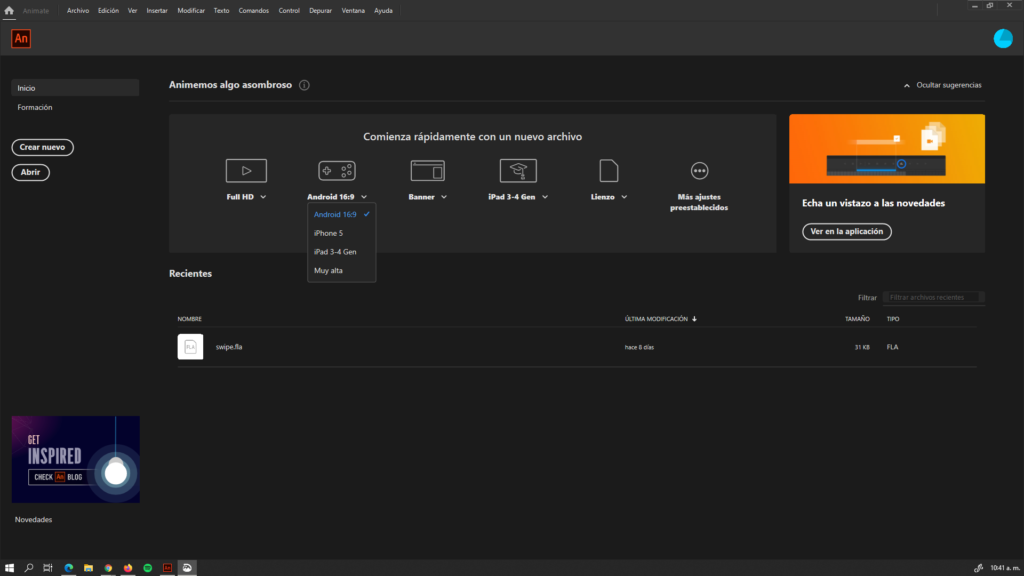Click the Android gamepad preset icon
This screenshot has width=1024, height=576.
pos(337,171)
